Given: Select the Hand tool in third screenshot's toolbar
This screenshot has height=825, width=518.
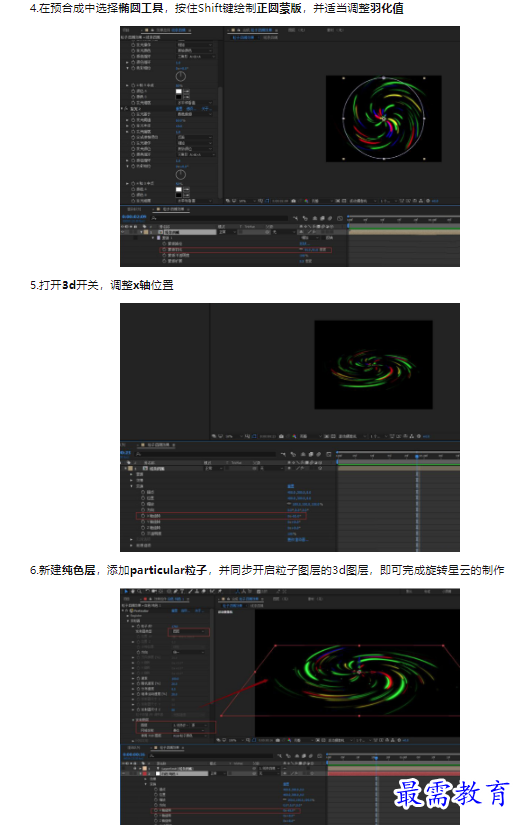Looking at the screenshot, I should coord(133,591).
